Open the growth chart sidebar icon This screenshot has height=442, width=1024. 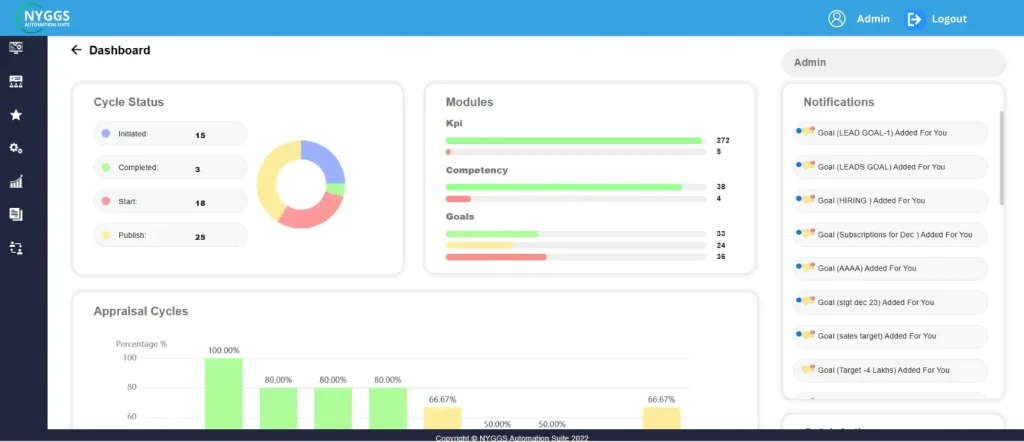[16, 182]
